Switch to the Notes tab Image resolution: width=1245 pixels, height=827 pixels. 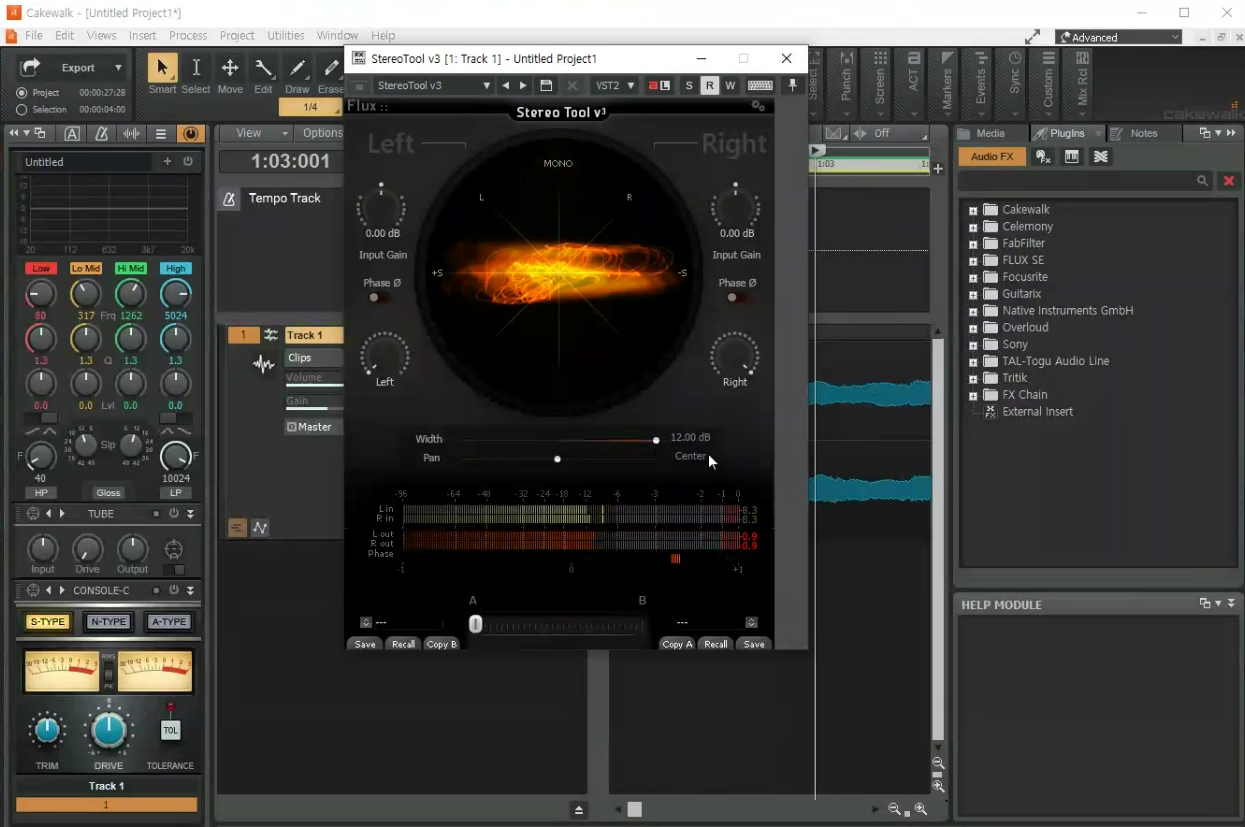pyautogui.click(x=1143, y=134)
